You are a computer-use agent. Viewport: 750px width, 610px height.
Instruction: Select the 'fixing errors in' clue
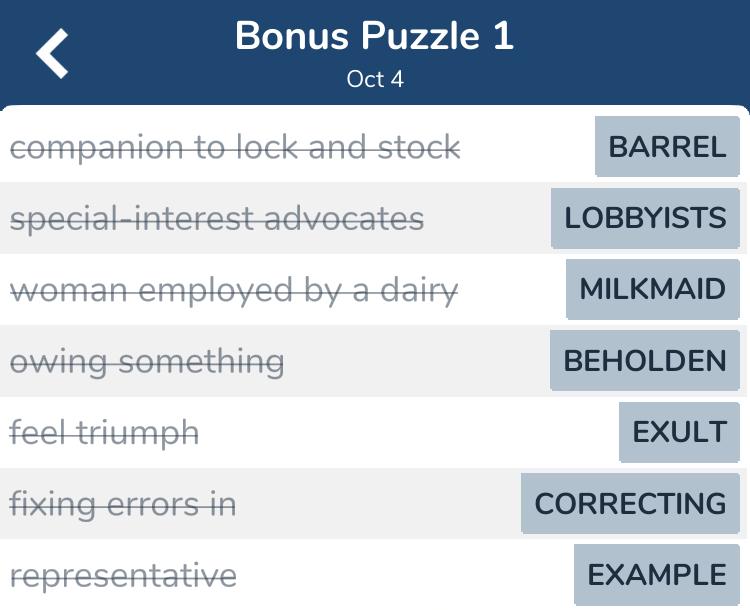click(123, 504)
